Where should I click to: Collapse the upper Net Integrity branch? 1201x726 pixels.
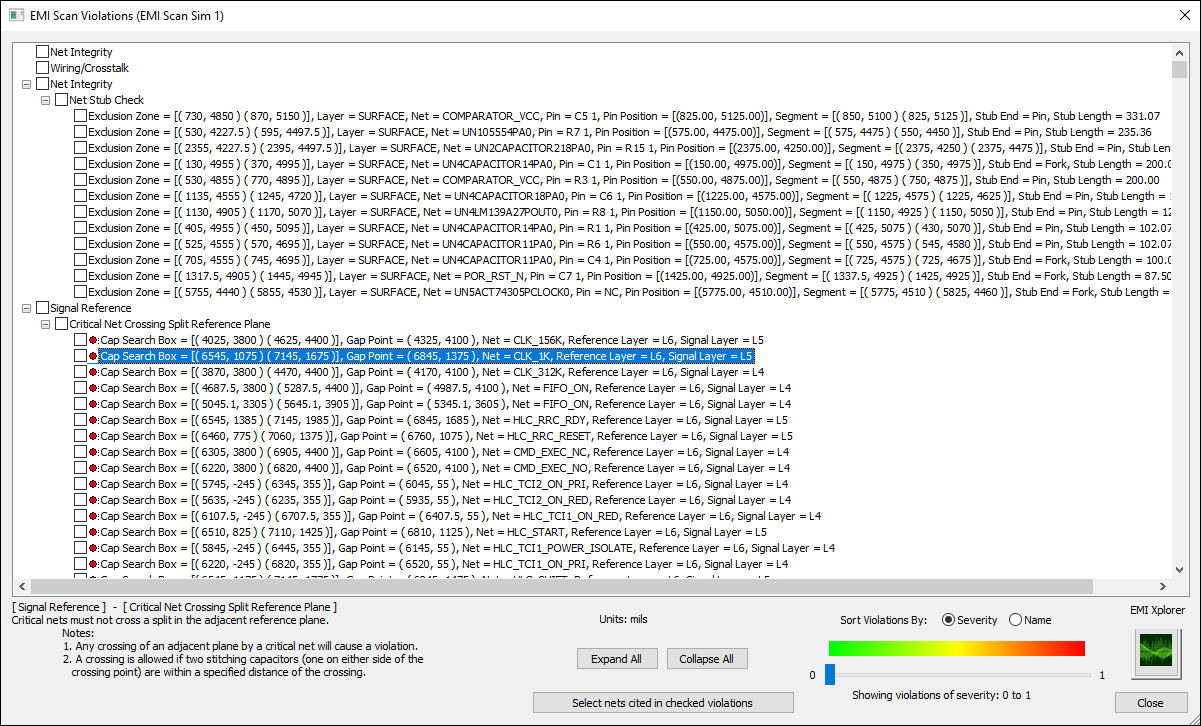coord(27,83)
